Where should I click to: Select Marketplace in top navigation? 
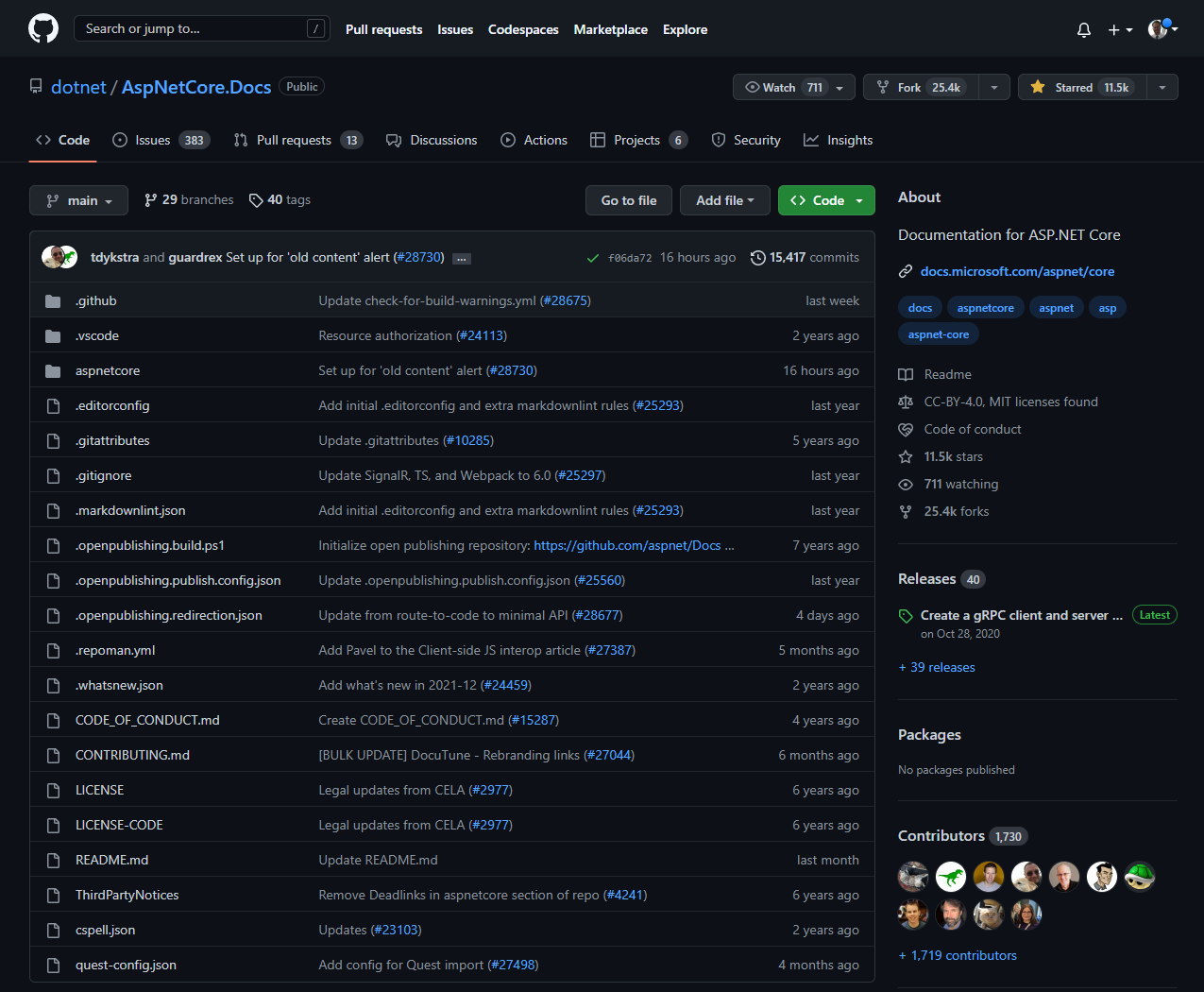pos(610,29)
